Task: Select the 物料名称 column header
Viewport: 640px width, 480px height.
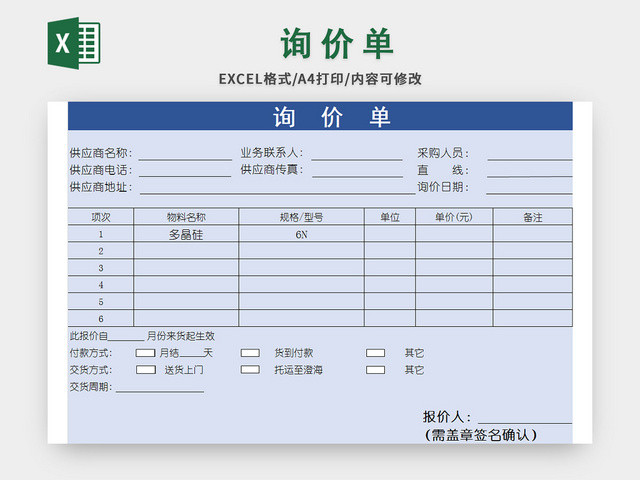Action: (x=186, y=217)
